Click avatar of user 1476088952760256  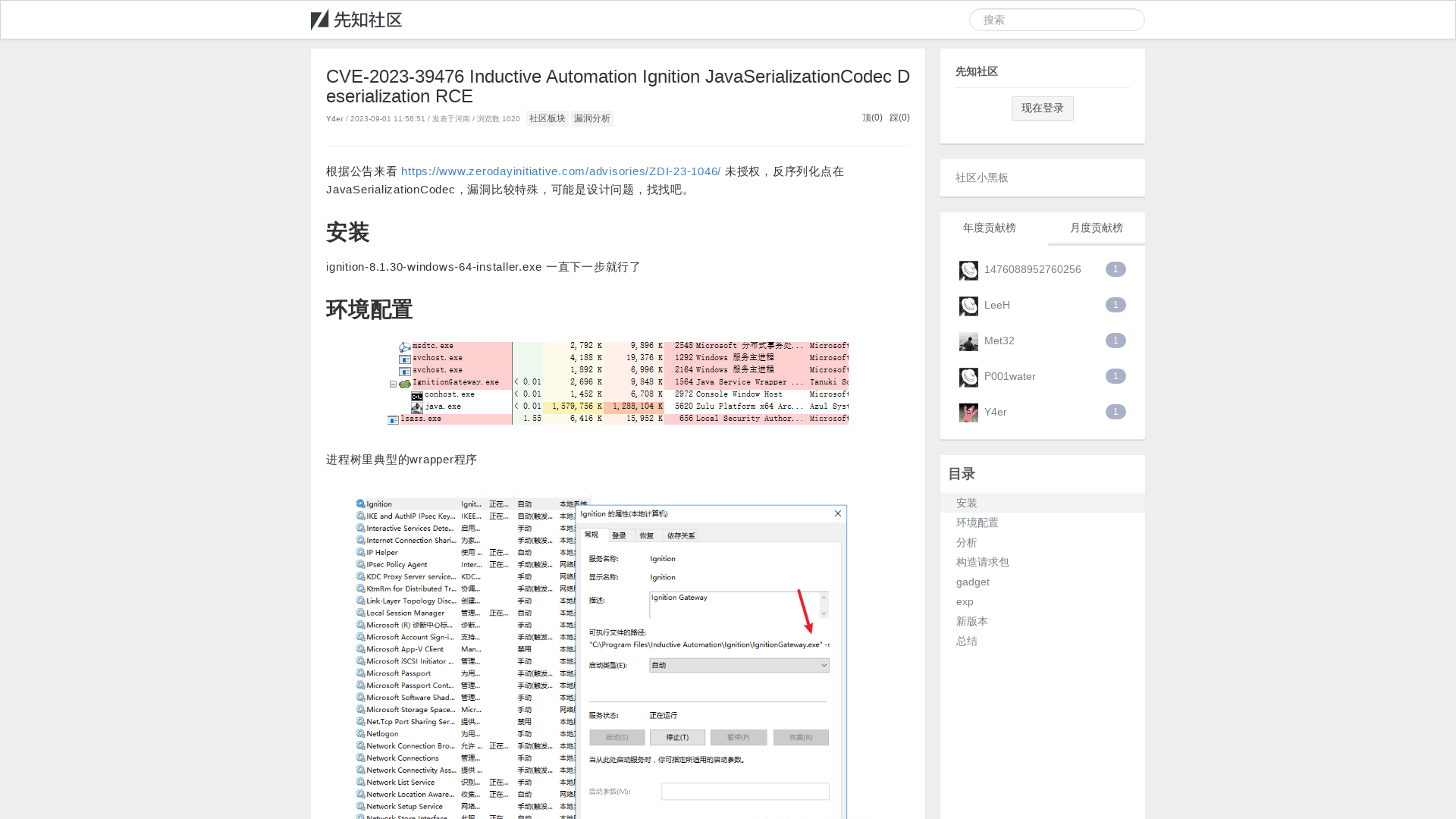point(968,270)
